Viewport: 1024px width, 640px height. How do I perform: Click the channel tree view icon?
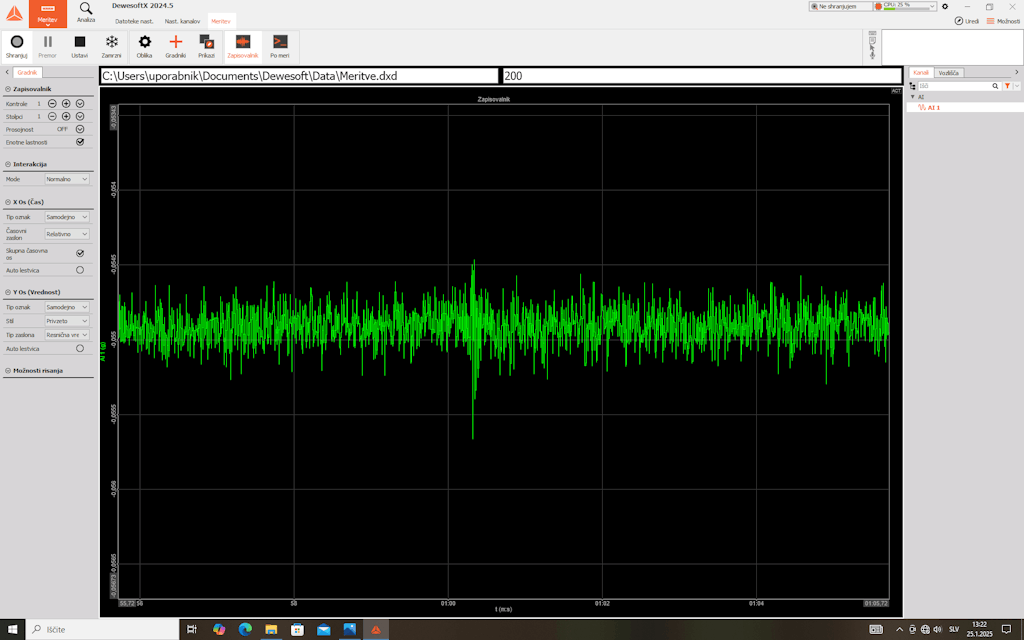(912, 86)
